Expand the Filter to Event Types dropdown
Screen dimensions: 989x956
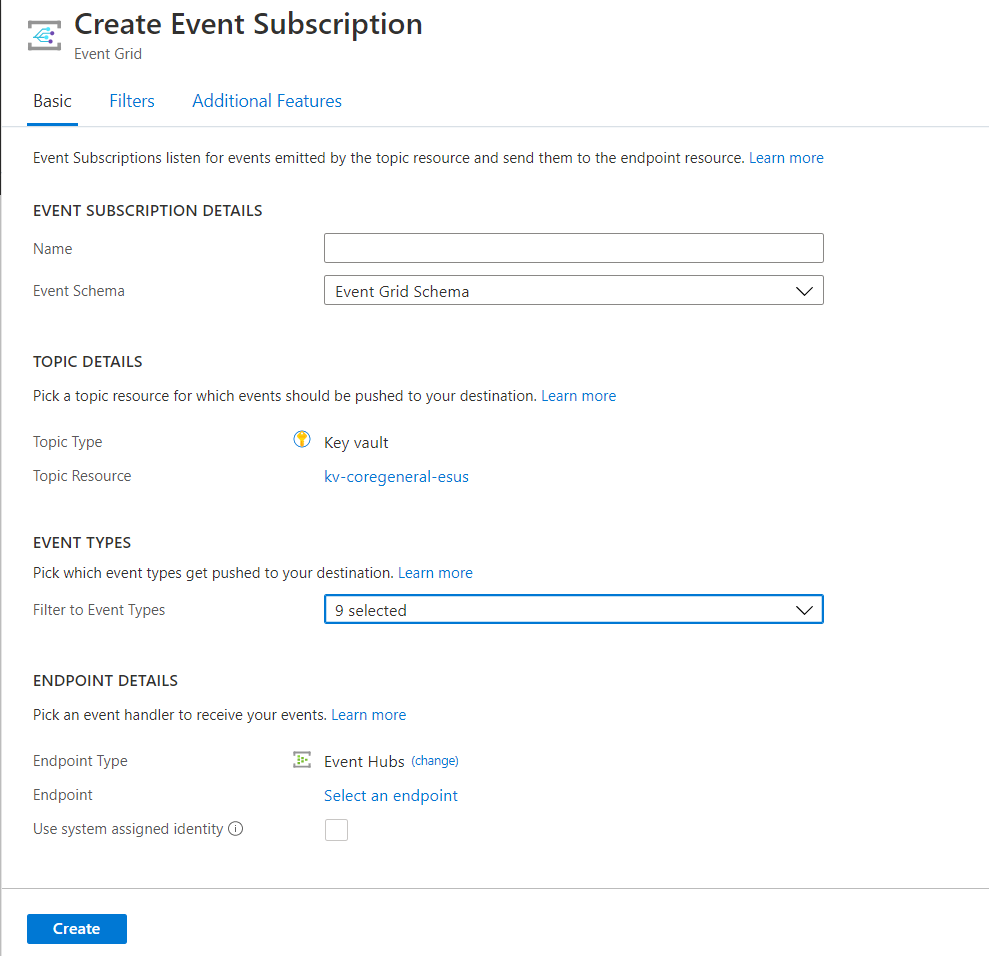[573, 610]
